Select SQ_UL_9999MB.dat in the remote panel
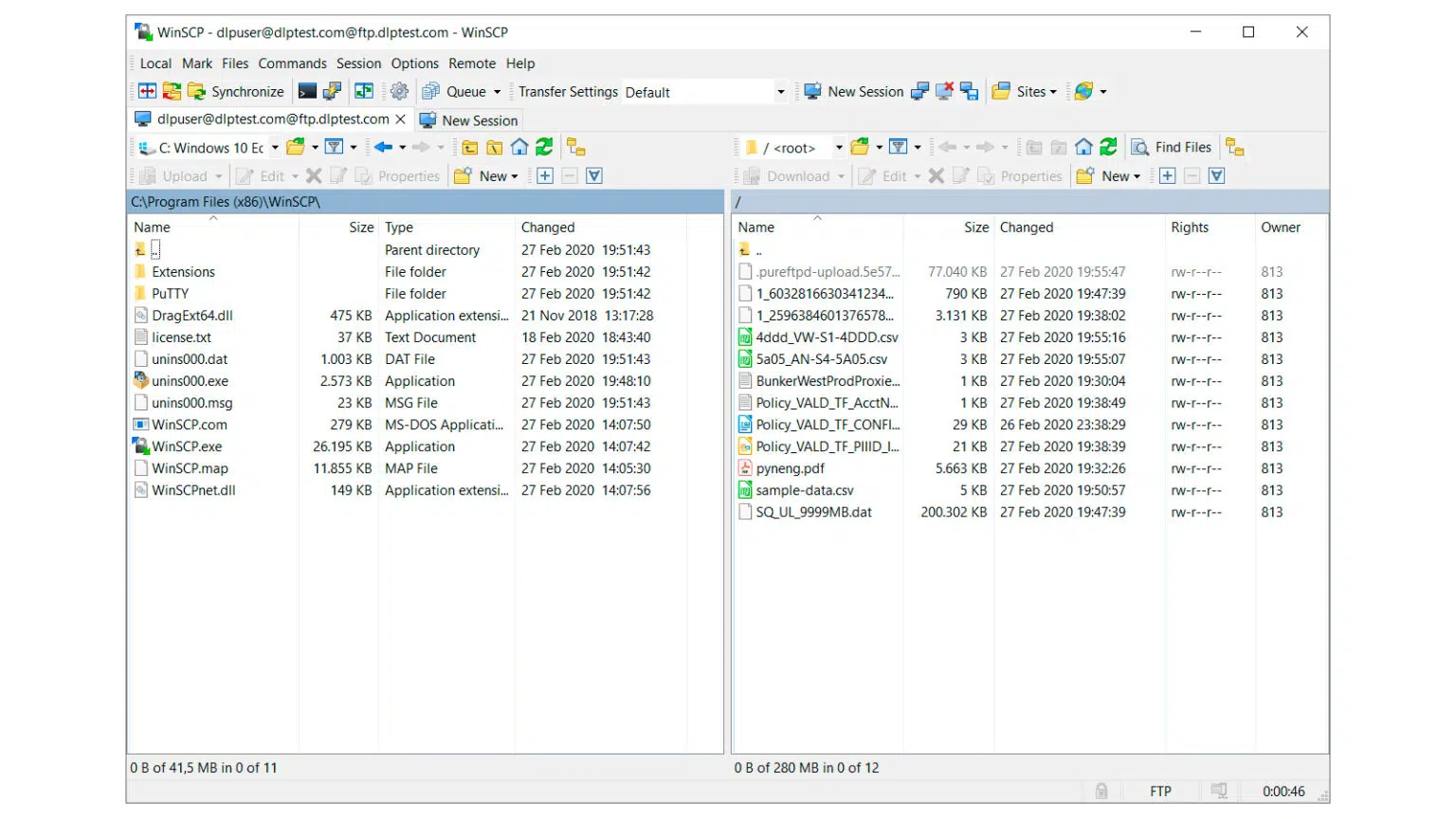 click(813, 512)
